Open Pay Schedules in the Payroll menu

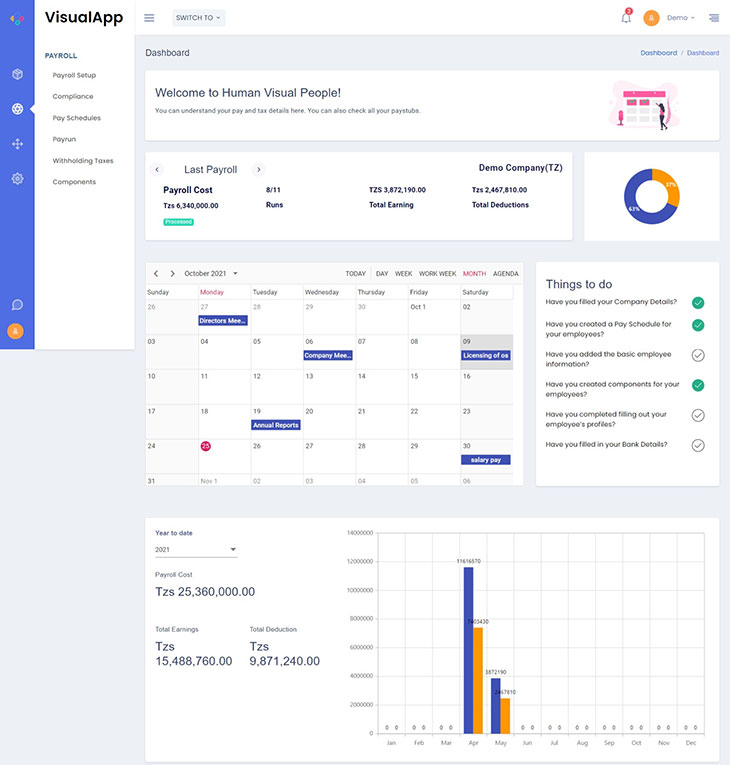(77, 118)
